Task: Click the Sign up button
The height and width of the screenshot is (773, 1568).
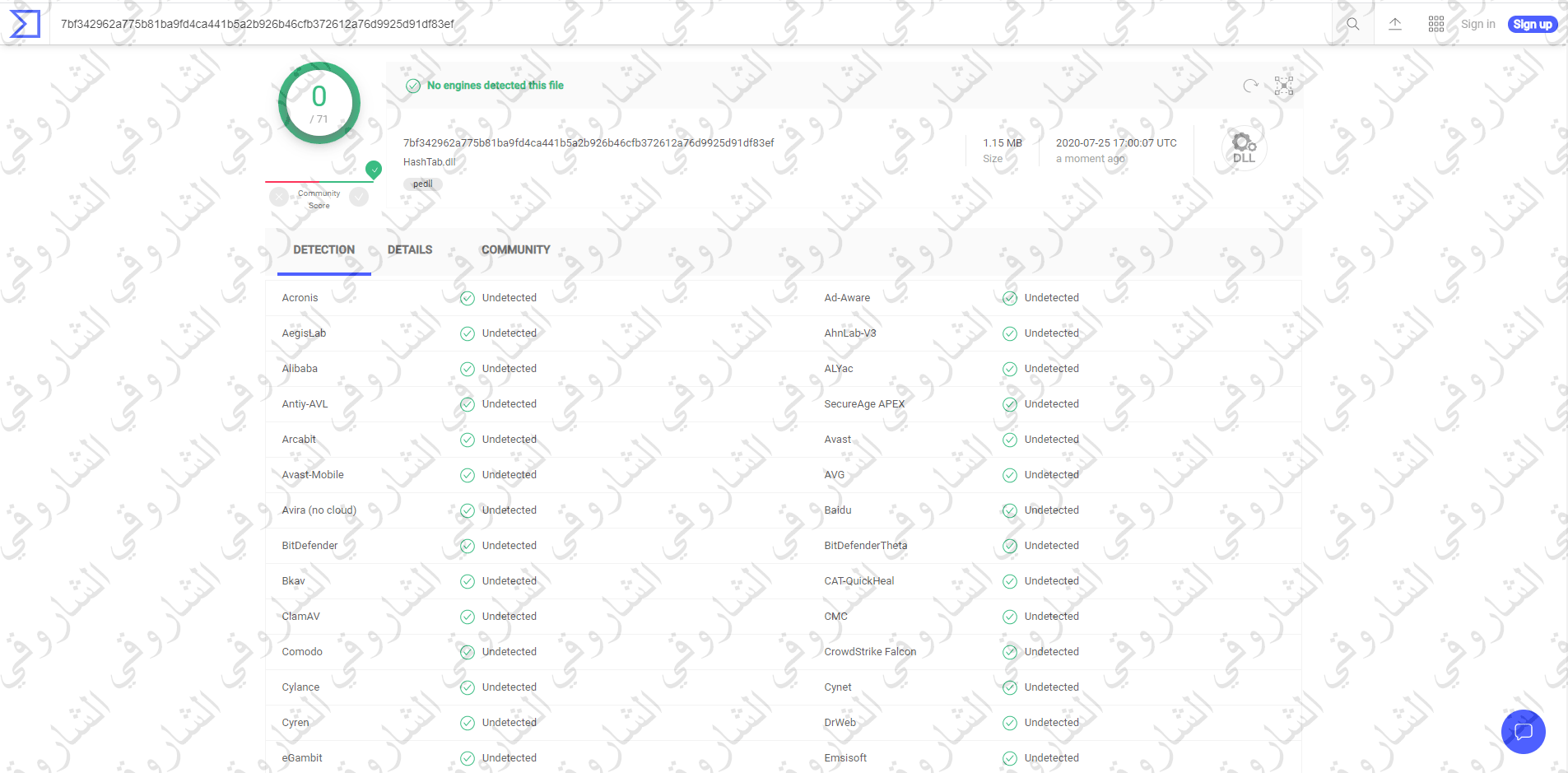Action: point(1533,24)
